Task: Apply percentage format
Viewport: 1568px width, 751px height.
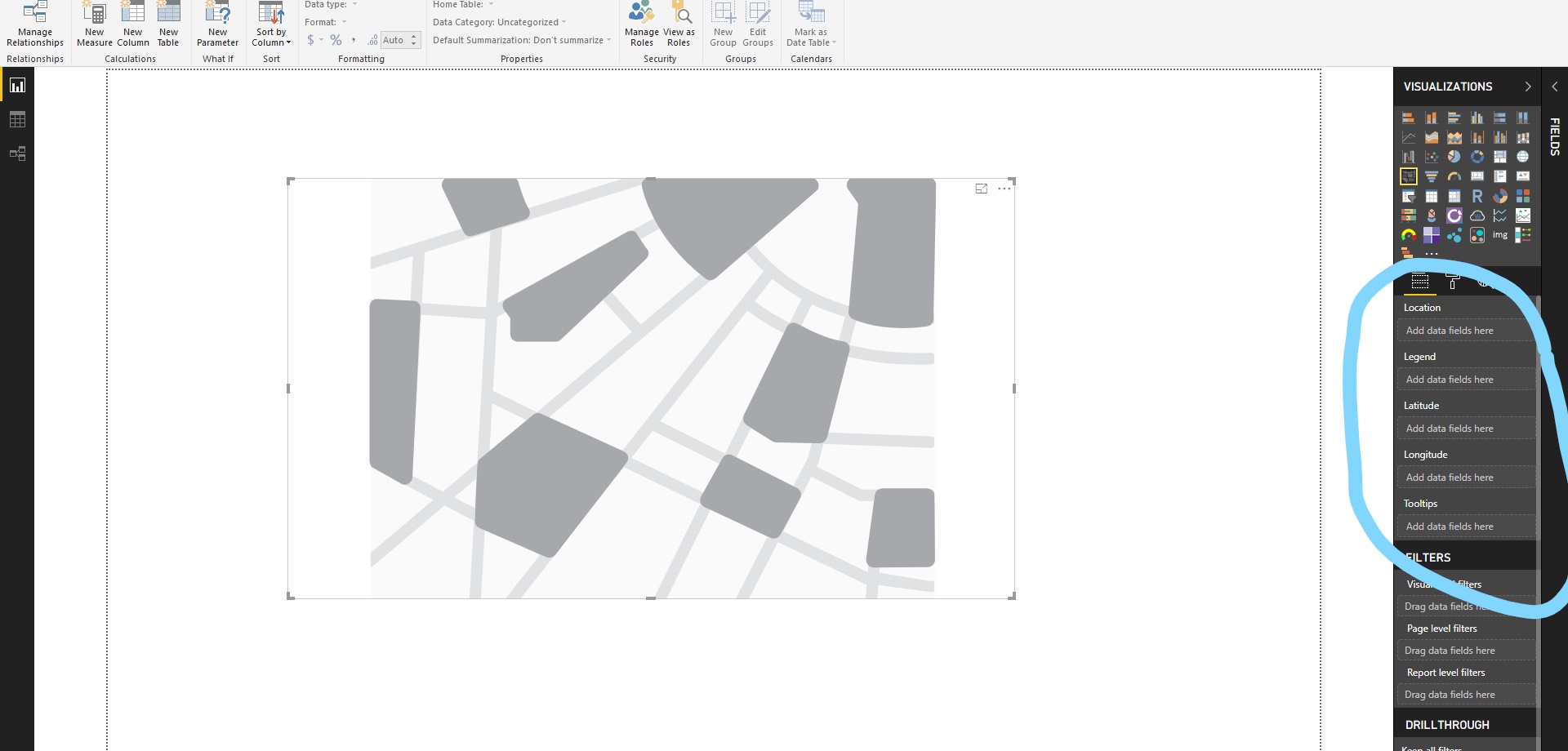Action: 336,40
